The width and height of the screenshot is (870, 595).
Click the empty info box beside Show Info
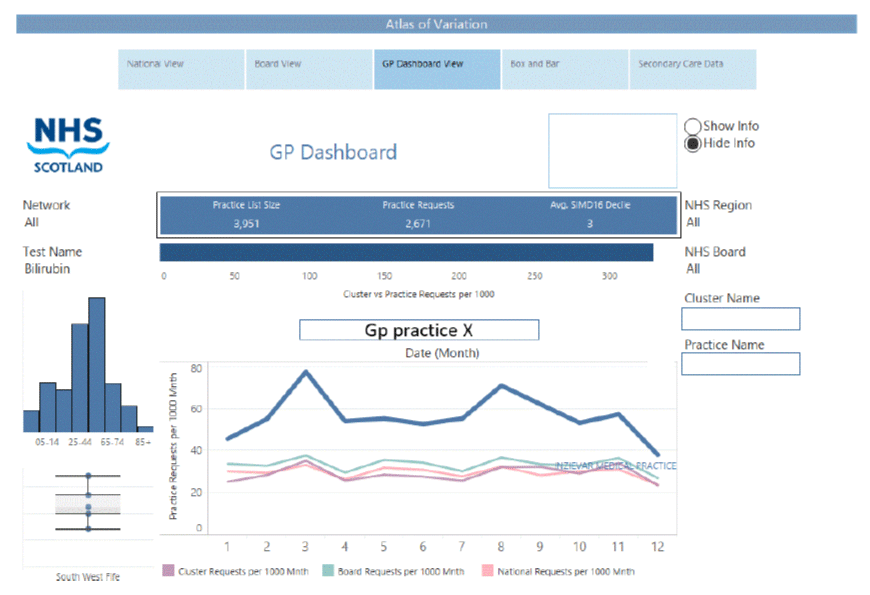(613, 151)
